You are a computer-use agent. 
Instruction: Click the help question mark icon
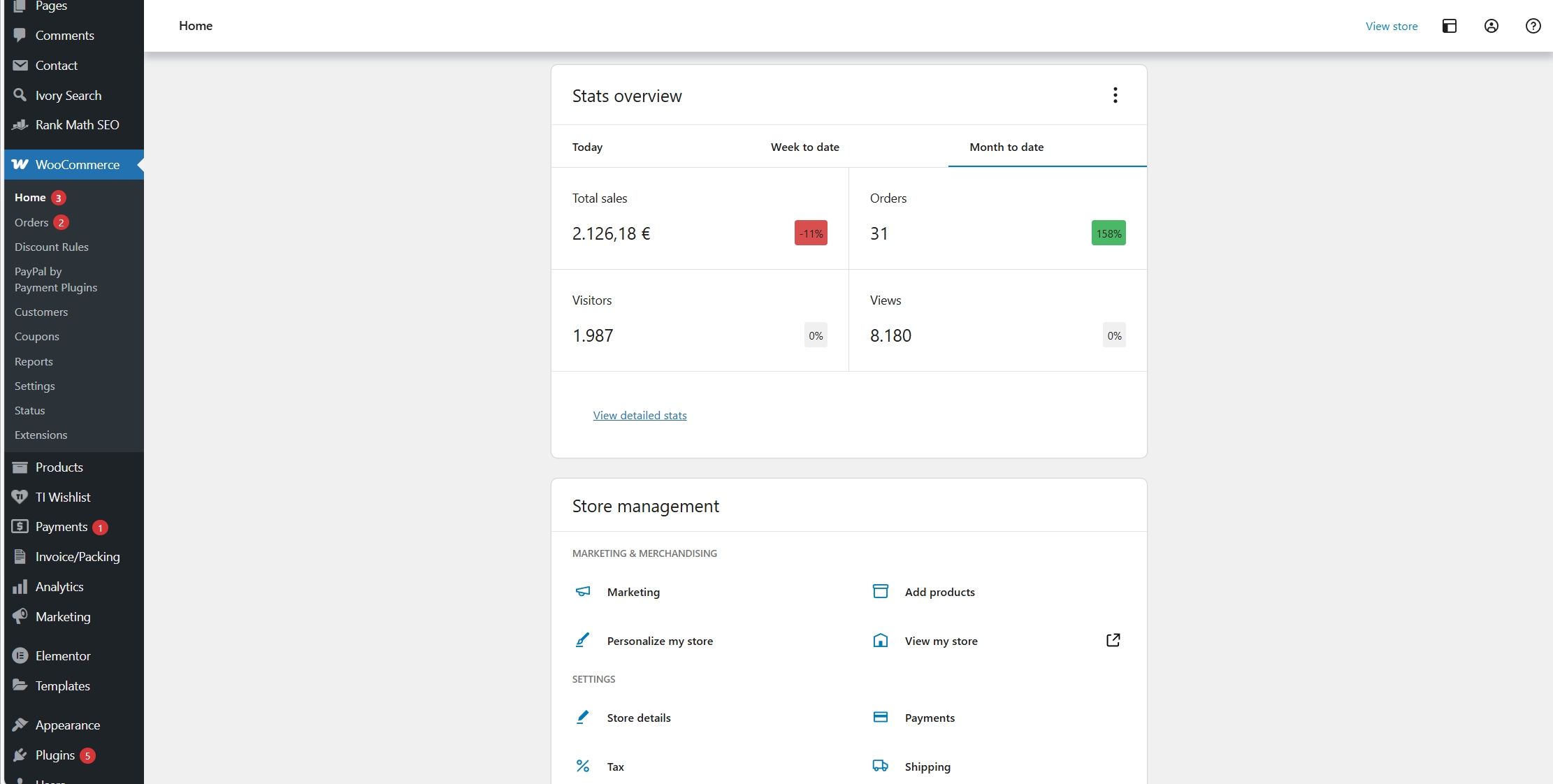tap(1533, 26)
